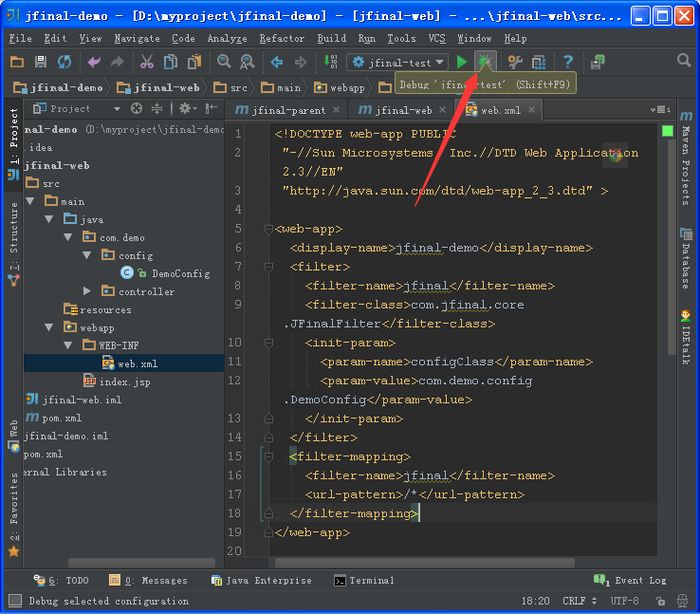Select index.jsp in the project tree

click(124, 382)
